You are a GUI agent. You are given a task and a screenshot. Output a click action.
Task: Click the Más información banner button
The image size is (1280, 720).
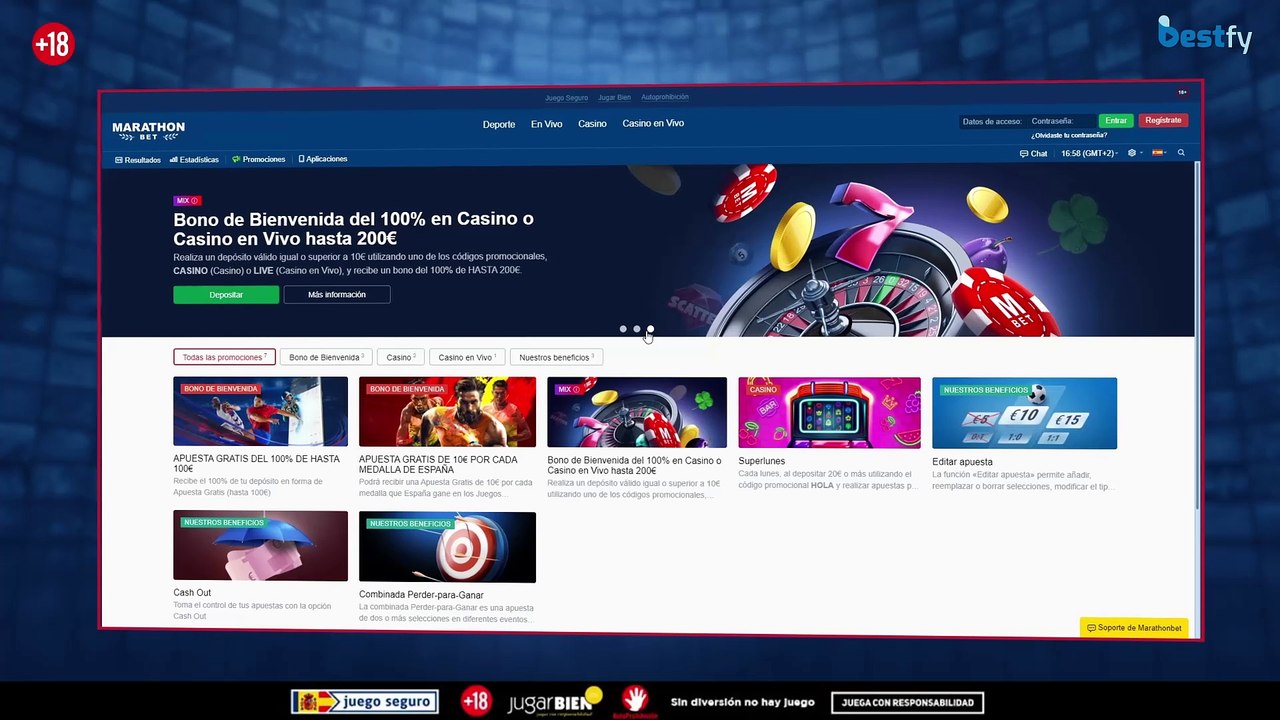coord(337,295)
